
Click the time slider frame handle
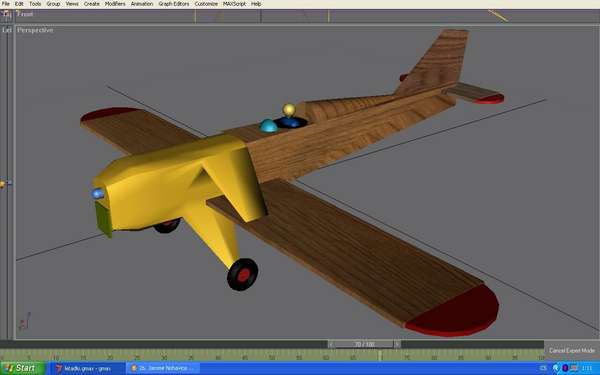pos(364,344)
